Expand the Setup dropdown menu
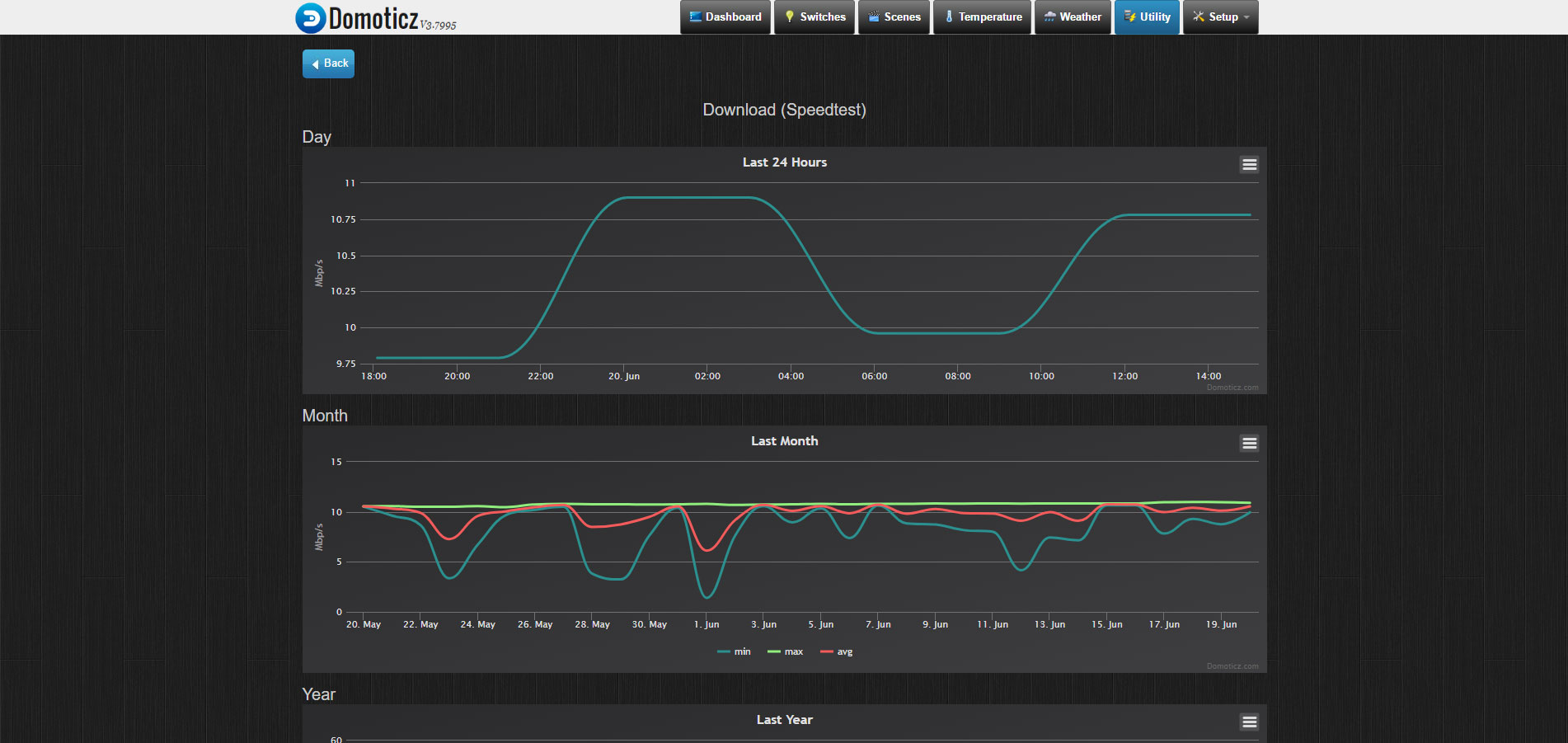Viewport: 1568px width, 743px height. 1221,17
